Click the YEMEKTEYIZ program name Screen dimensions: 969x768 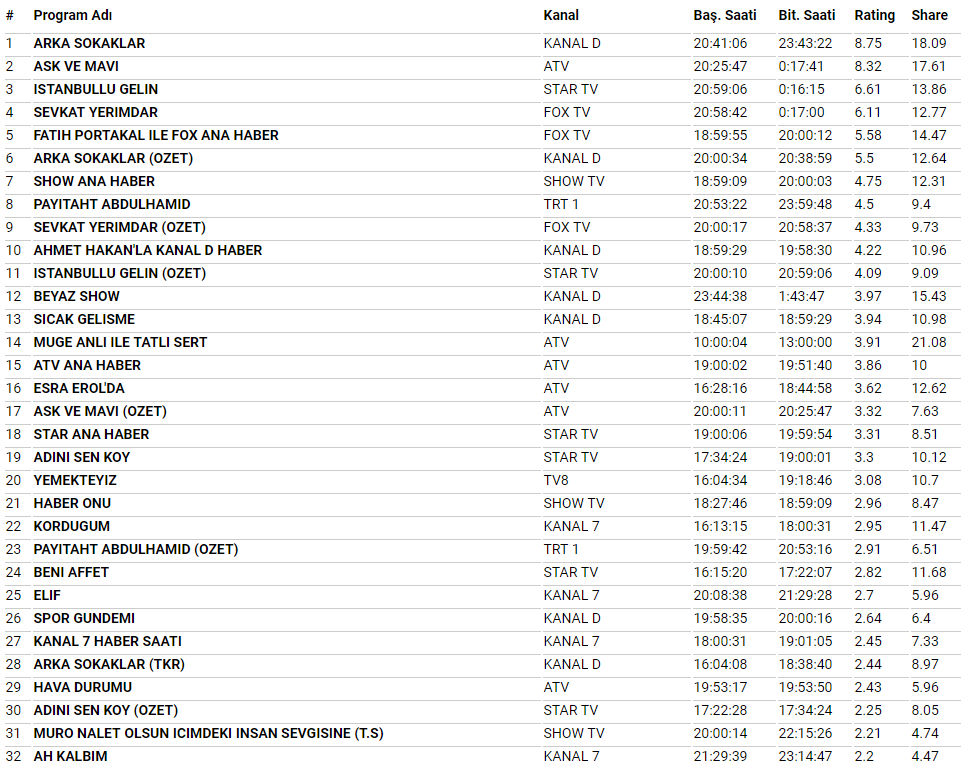pyautogui.click(x=75, y=480)
